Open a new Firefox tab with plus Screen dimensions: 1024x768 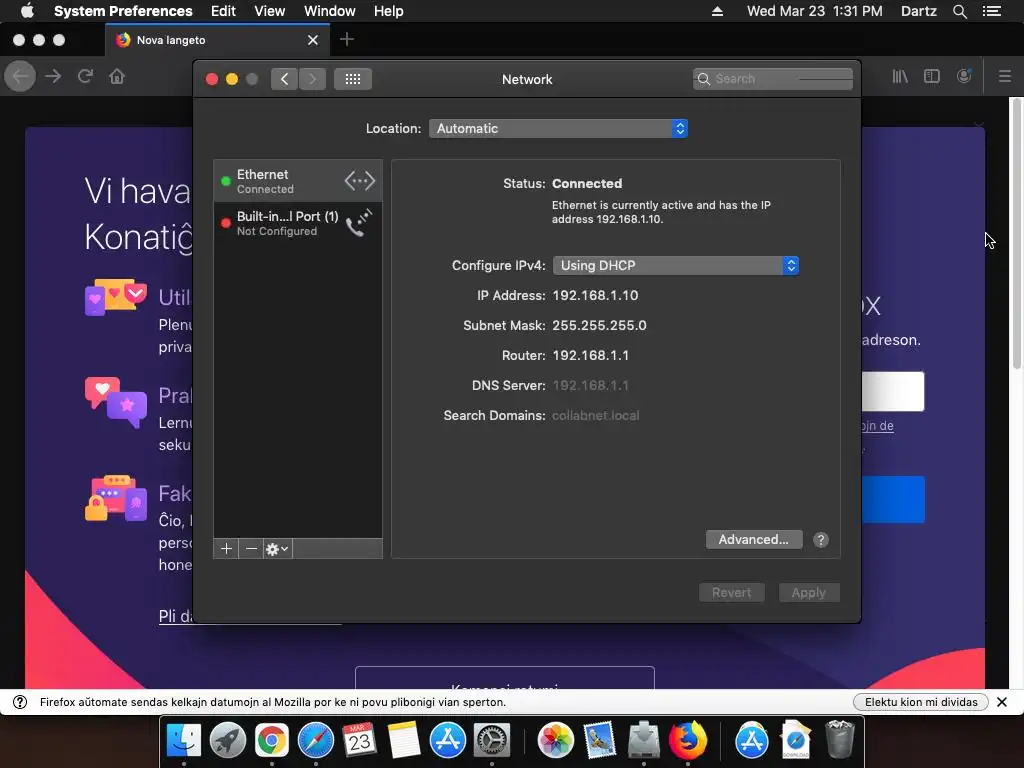[347, 40]
